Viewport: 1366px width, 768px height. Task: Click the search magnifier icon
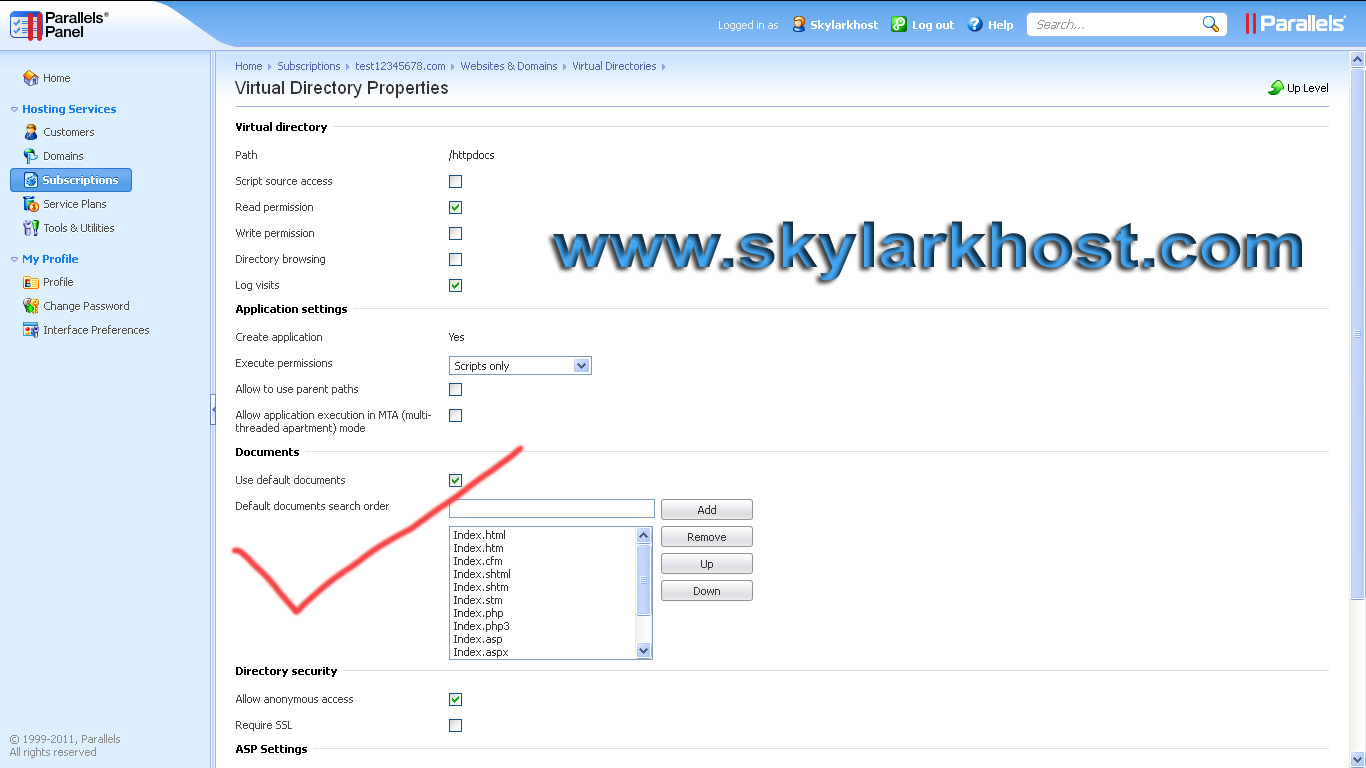pos(1210,24)
